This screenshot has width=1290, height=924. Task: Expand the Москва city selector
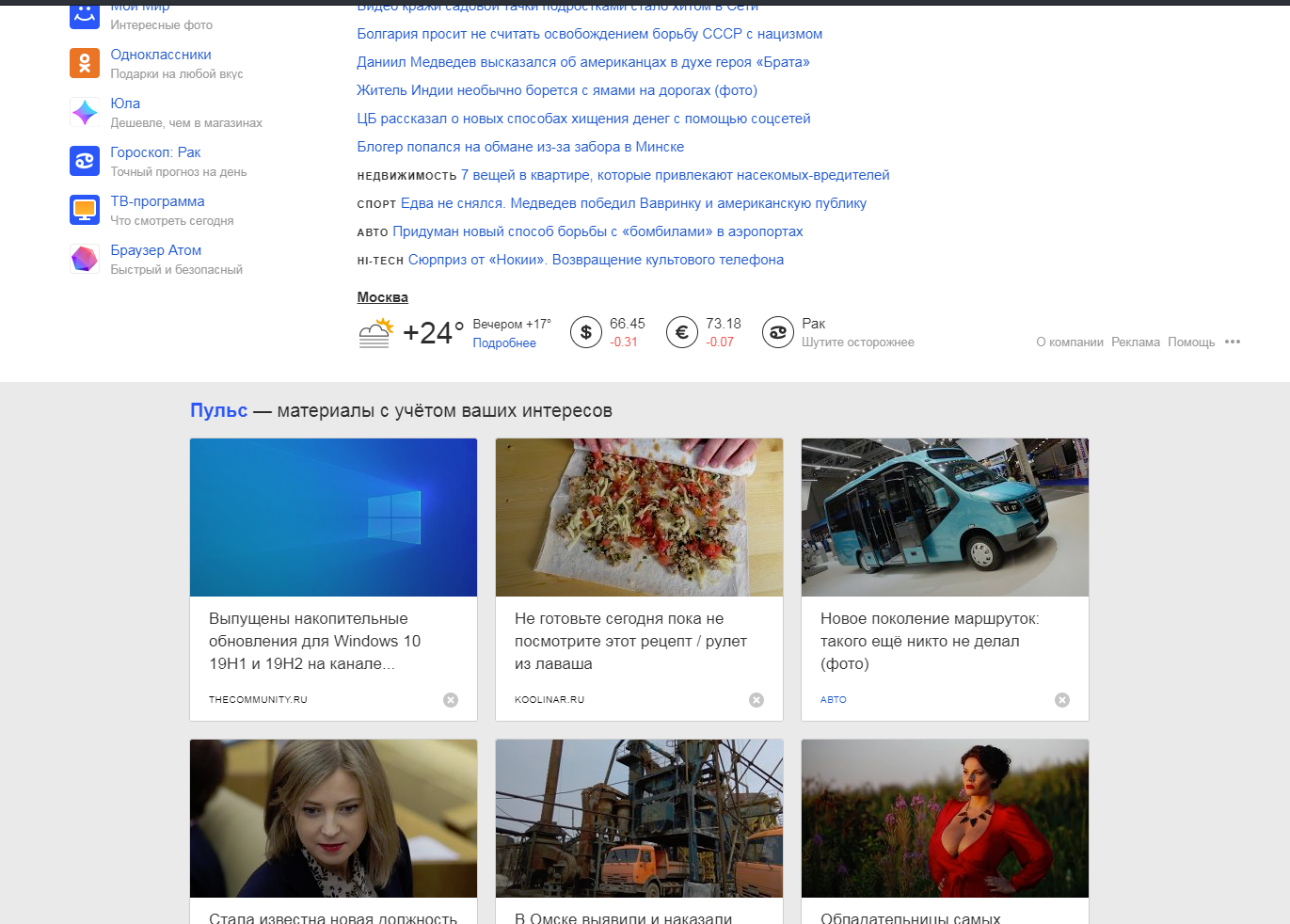[382, 296]
